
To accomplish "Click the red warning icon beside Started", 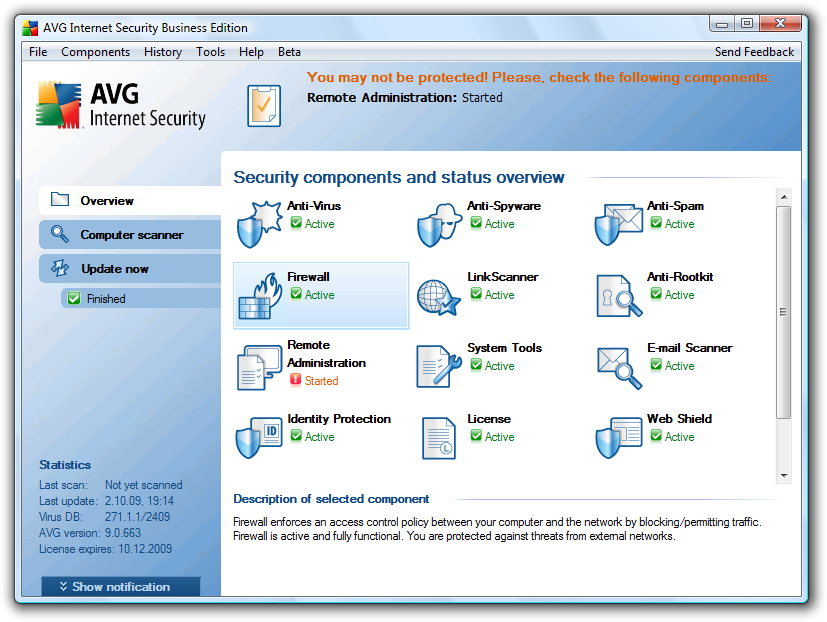I will pos(295,379).
